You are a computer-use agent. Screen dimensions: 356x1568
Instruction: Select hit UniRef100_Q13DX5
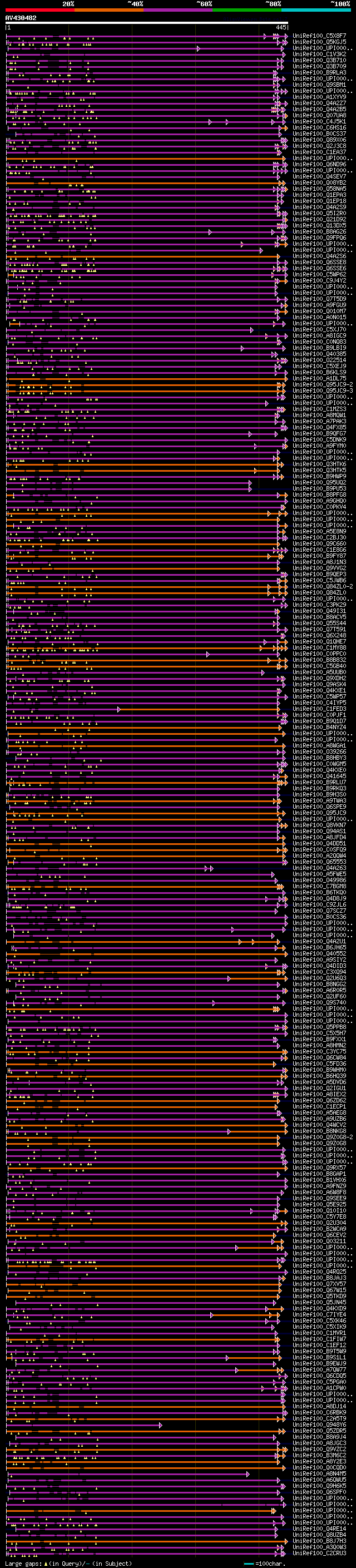319,225
